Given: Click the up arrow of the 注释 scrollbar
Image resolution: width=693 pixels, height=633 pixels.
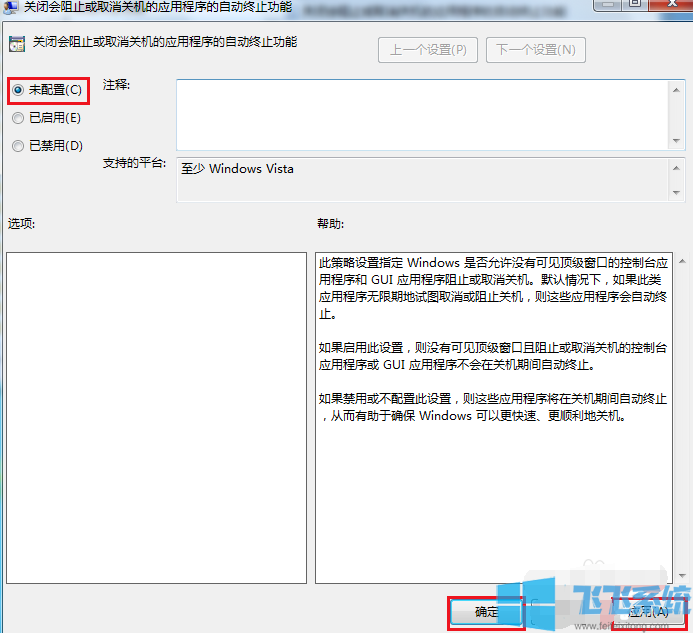Looking at the screenshot, I should tap(676, 90).
